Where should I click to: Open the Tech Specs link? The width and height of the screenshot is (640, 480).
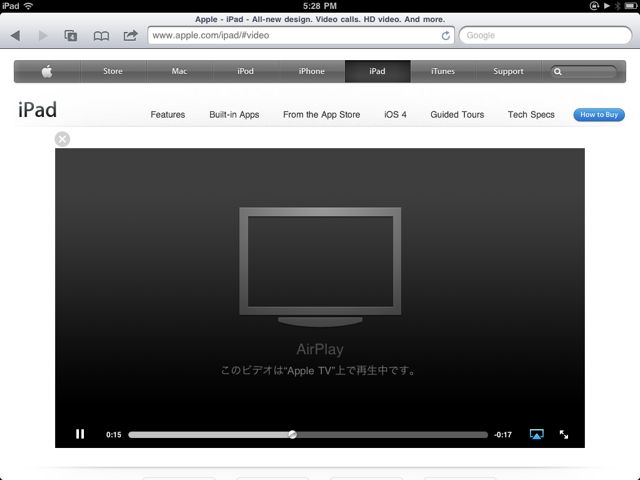tap(531, 115)
